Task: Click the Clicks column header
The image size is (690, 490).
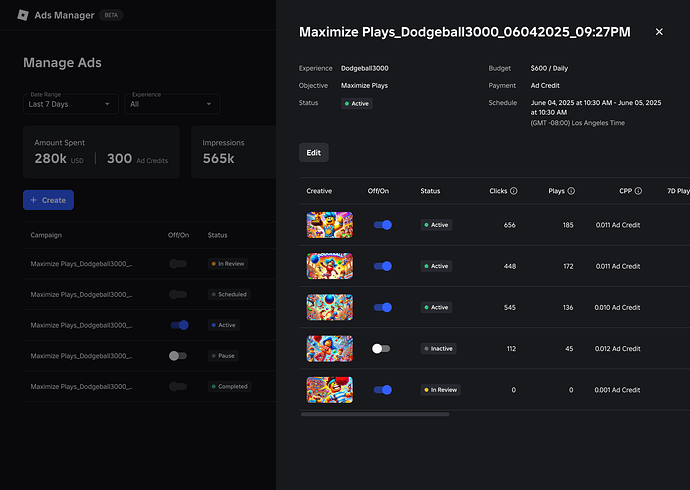Action: (498, 191)
